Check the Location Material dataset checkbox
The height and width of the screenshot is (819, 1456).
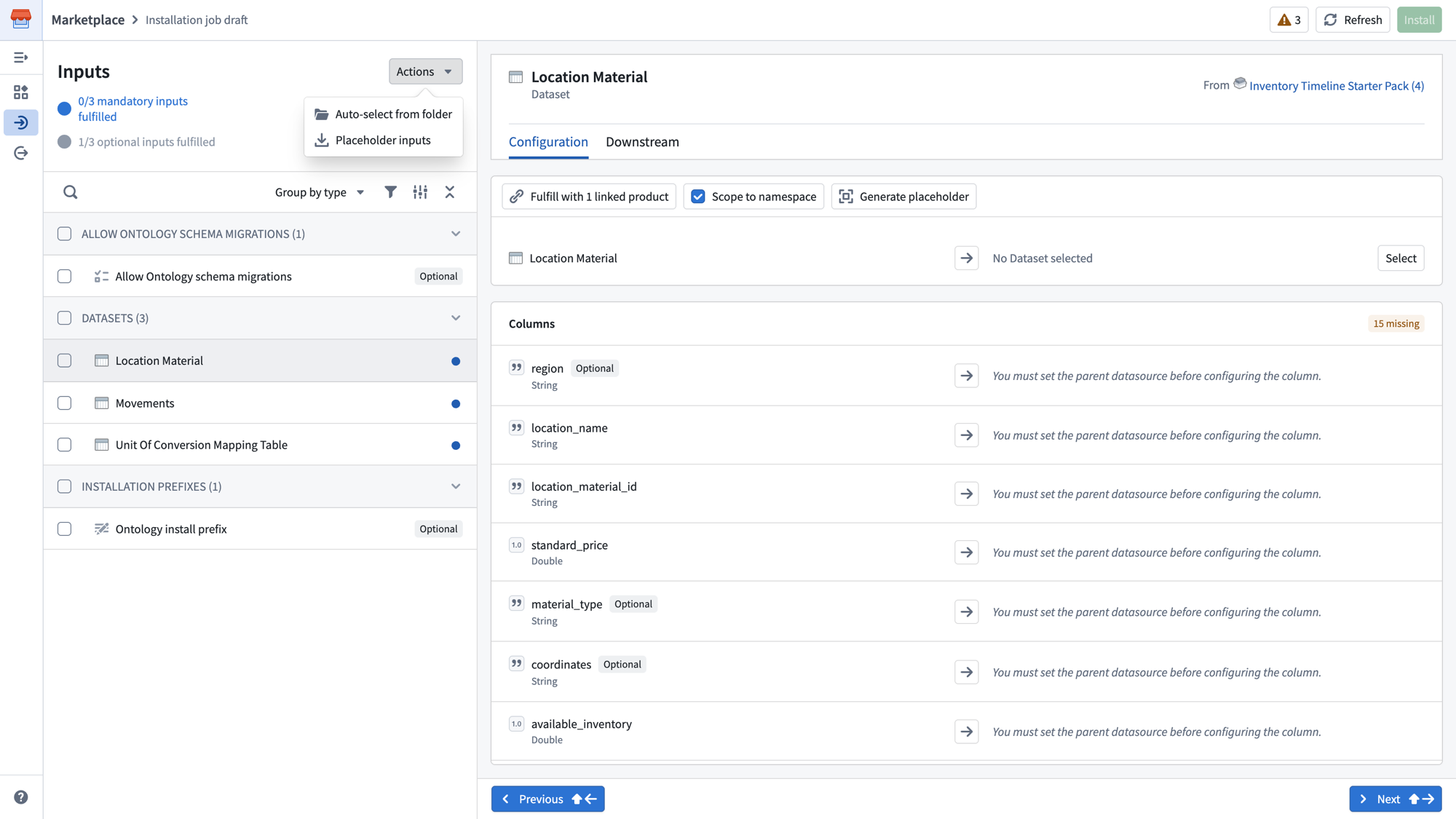click(x=65, y=361)
